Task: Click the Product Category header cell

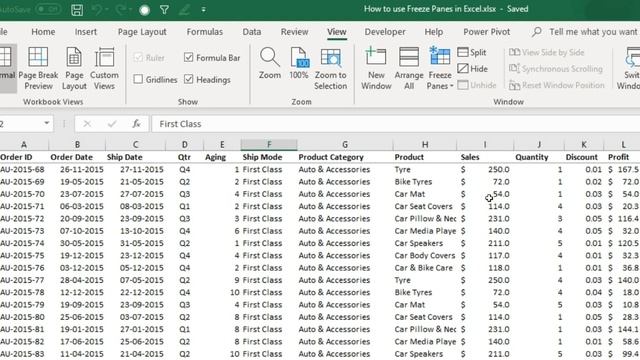Action: click(345, 157)
